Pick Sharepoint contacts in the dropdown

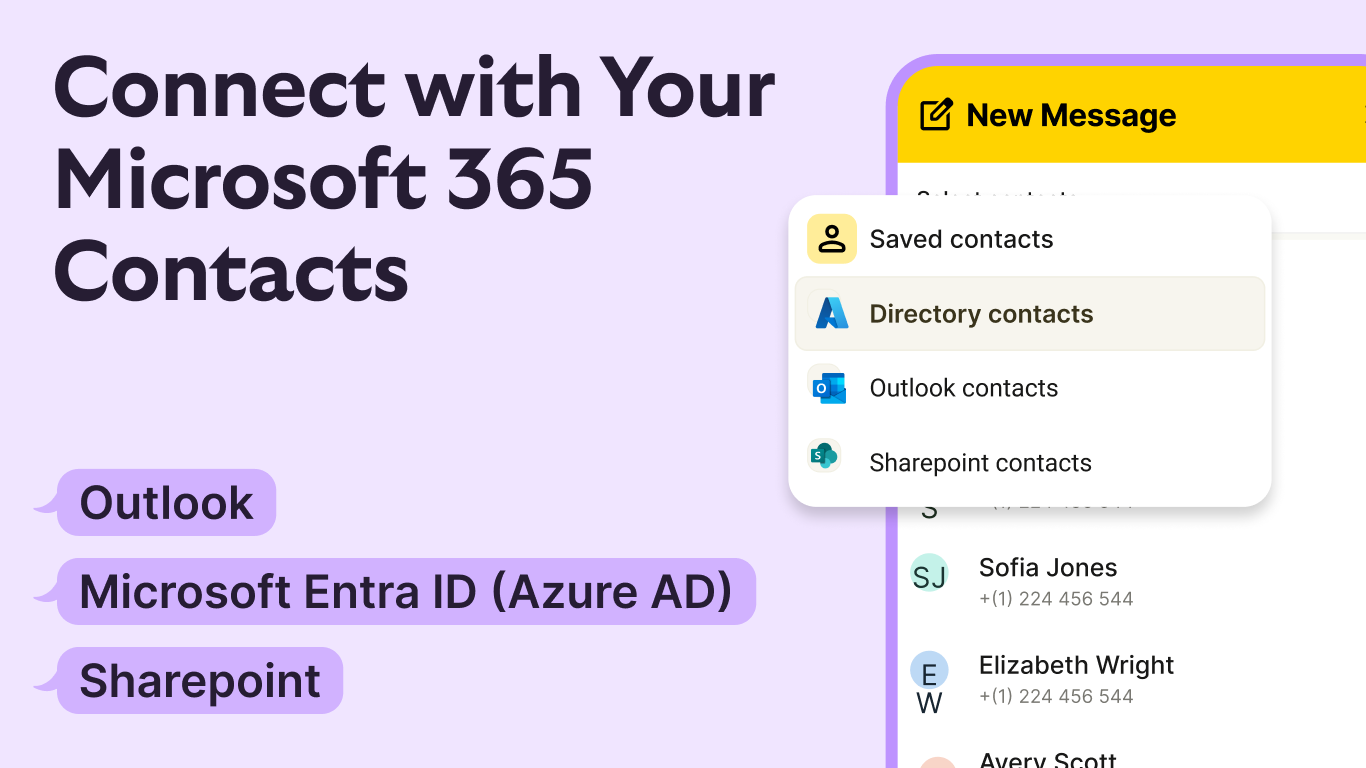click(x=980, y=463)
